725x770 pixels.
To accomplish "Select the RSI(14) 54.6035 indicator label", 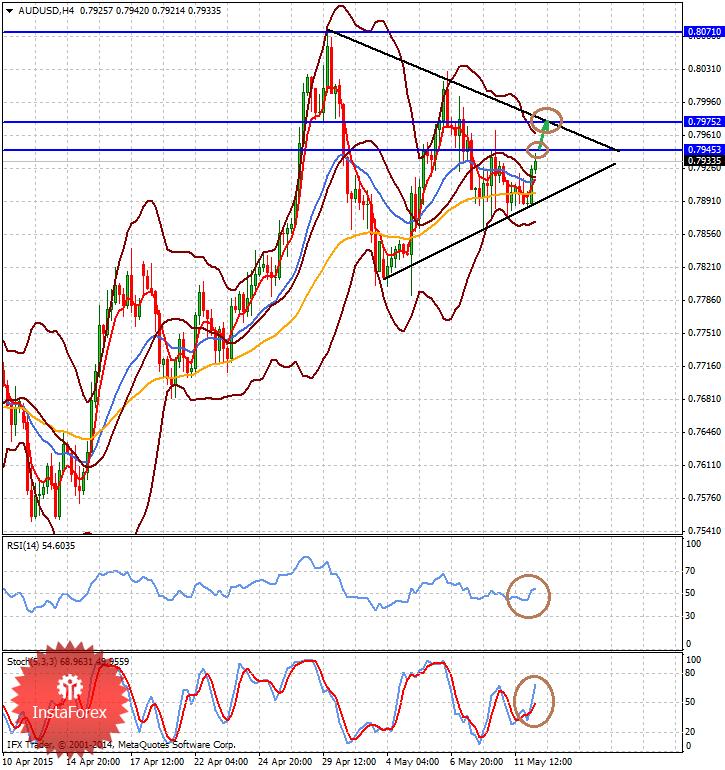I will pyautogui.click(x=41, y=546).
